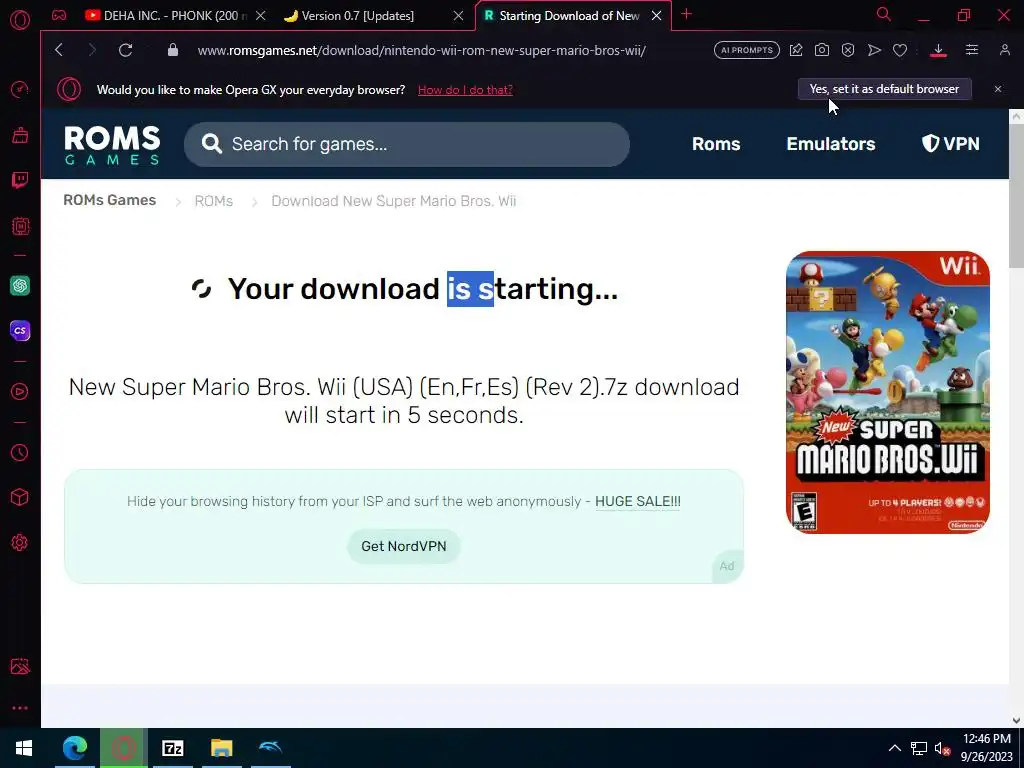Click ROMs breadcrumb link
Viewport: 1024px width, 768px height.
214,201
